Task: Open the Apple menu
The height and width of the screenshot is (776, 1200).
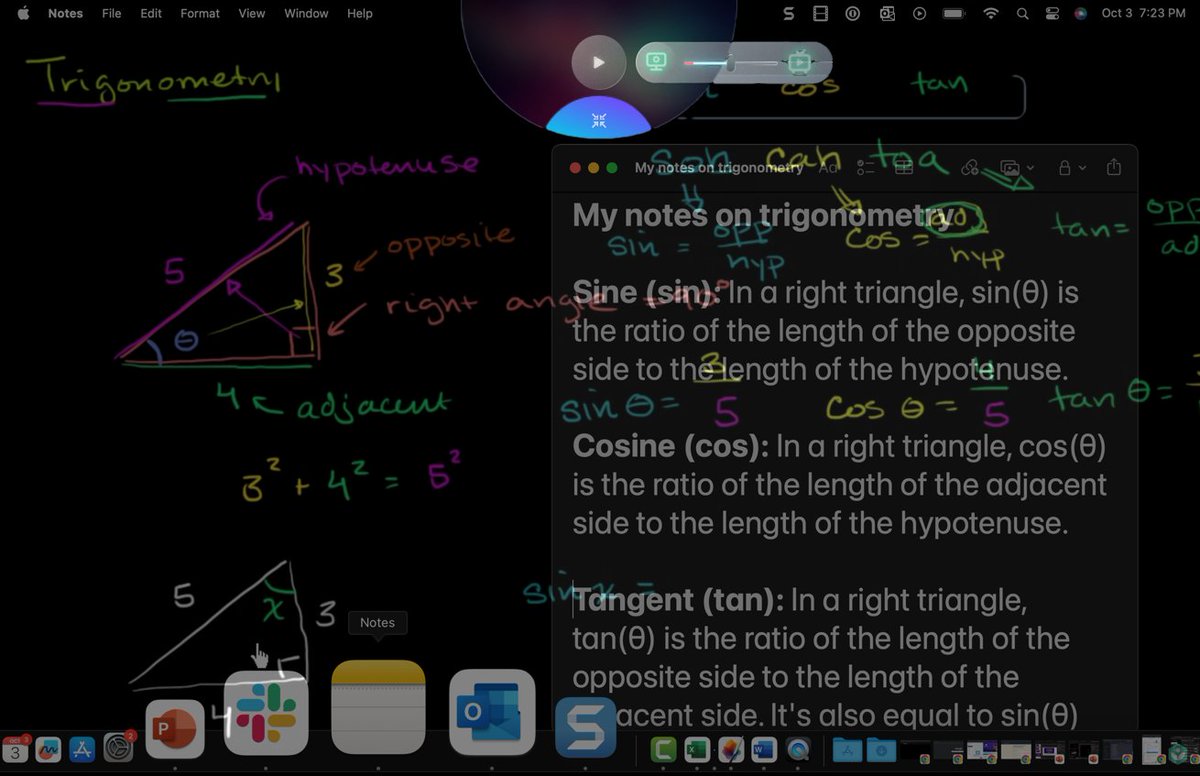Action: tap(23, 13)
